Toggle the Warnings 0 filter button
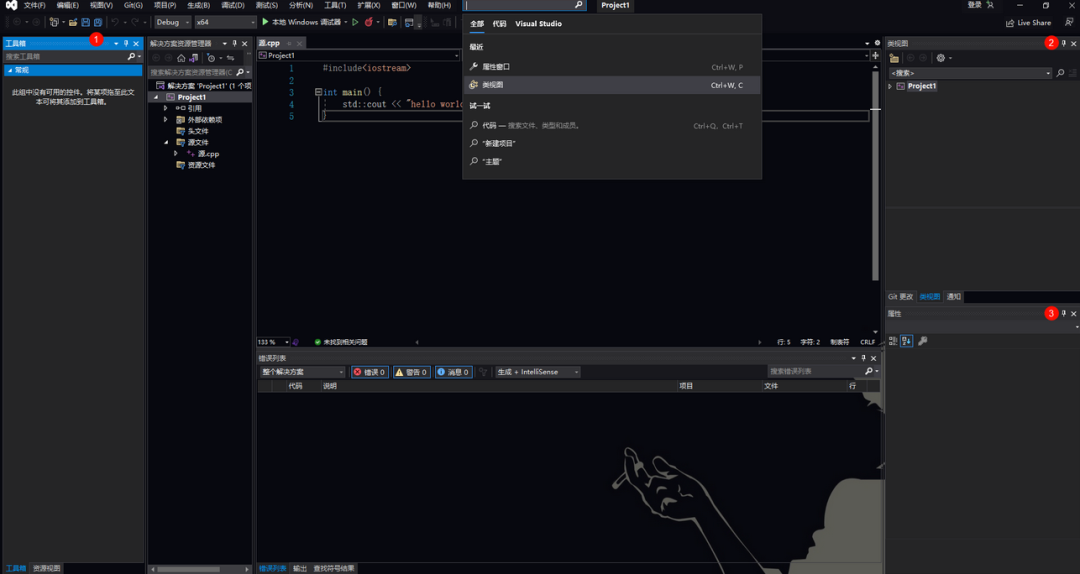This screenshot has width=1080, height=574. coord(412,371)
